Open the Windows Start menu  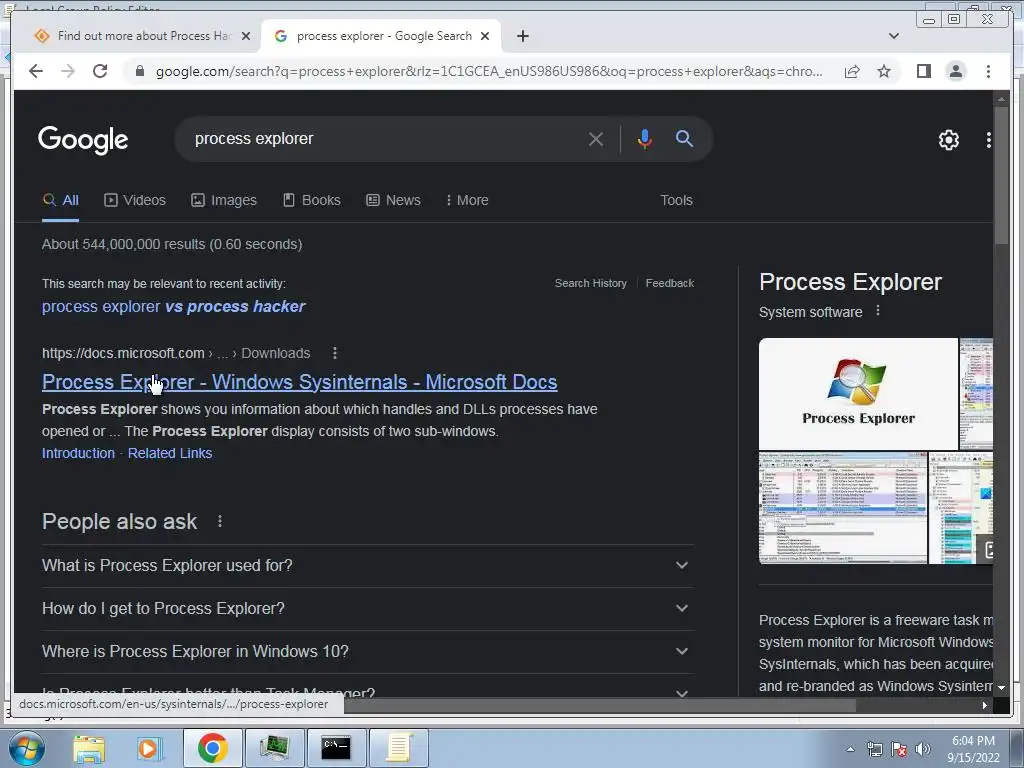coord(26,748)
